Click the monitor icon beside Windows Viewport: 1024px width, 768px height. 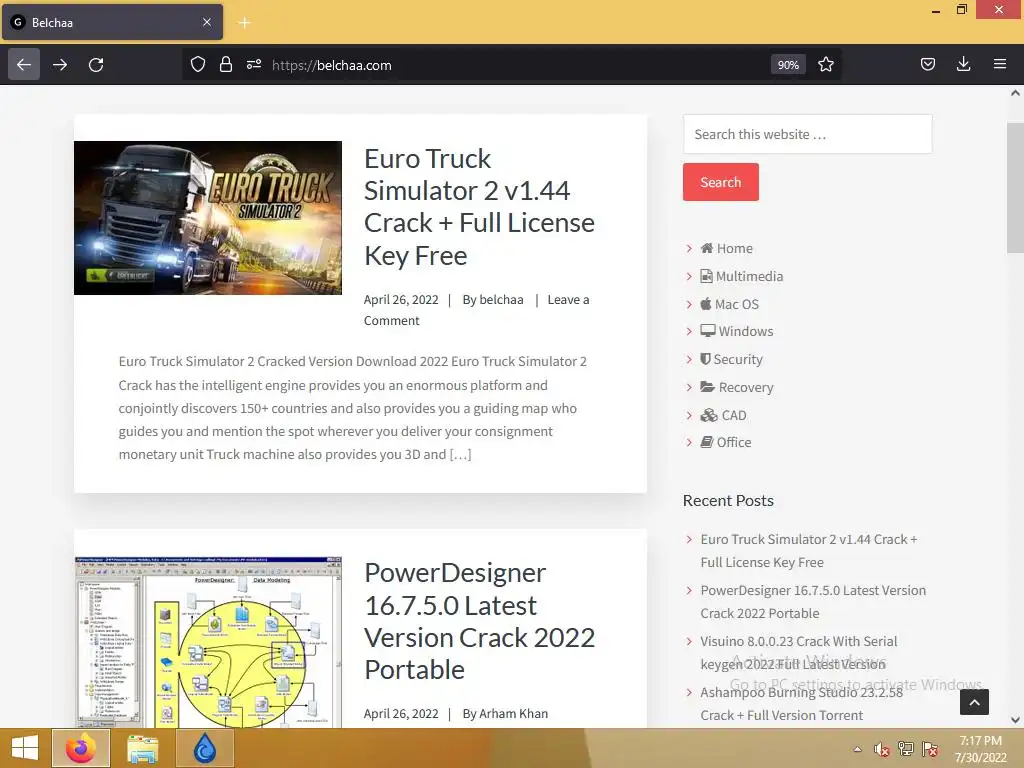(x=708, y=330)
